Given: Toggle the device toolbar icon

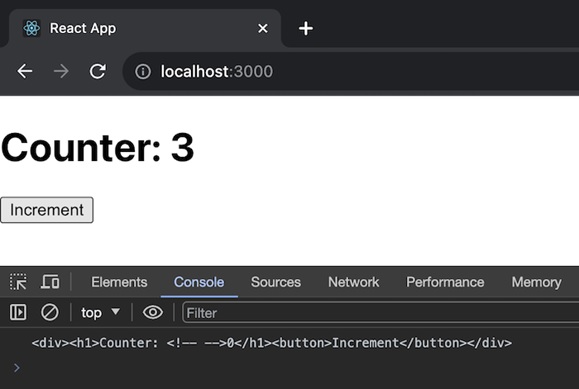Looking at the screenshot, I should click(x=50, y=282).
